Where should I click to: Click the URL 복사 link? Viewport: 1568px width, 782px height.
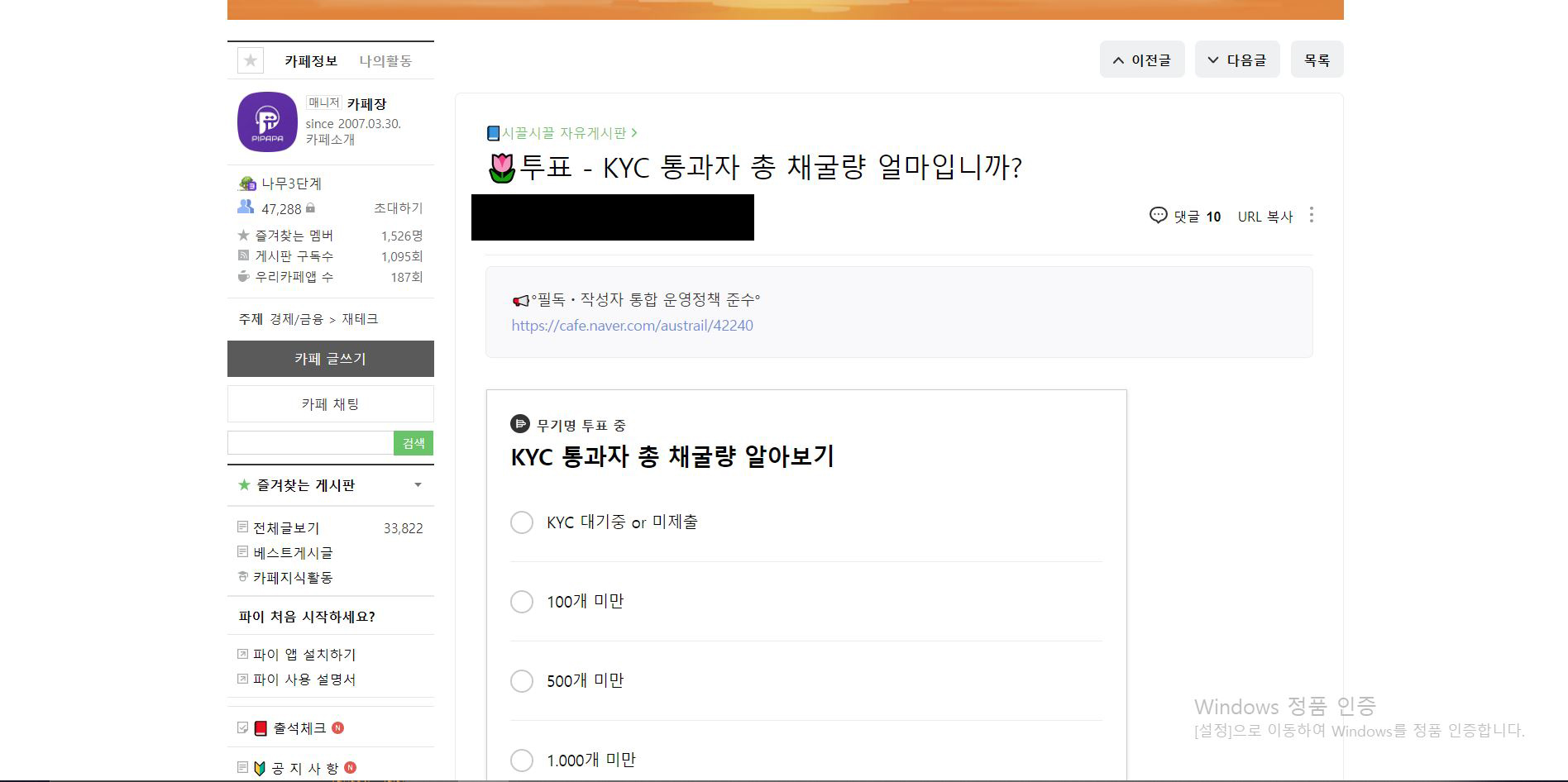click(1265, 217)
